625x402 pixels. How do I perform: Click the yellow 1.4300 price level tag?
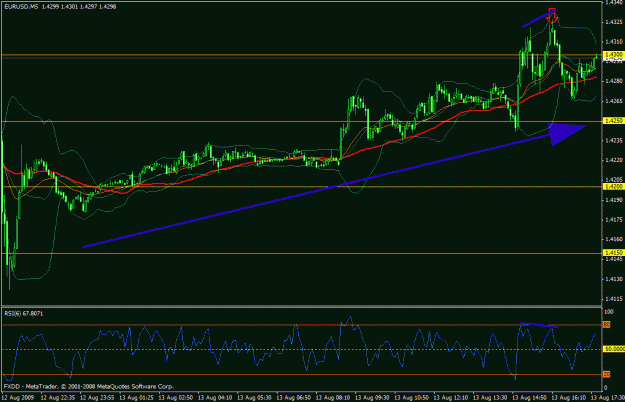tap(613, 54)
